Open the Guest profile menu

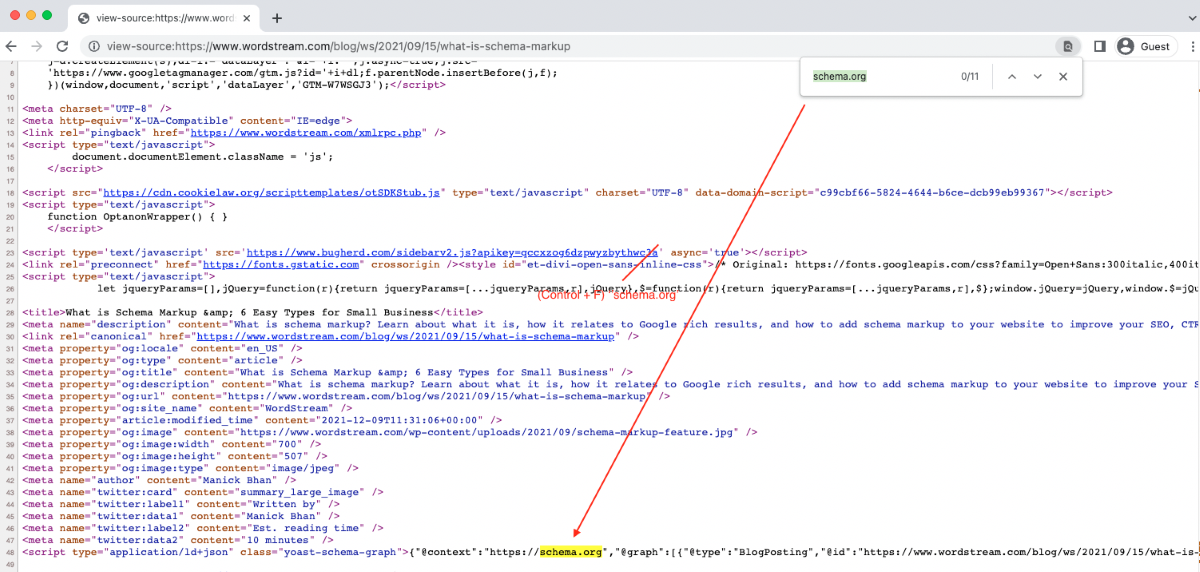coord(1143,46)
